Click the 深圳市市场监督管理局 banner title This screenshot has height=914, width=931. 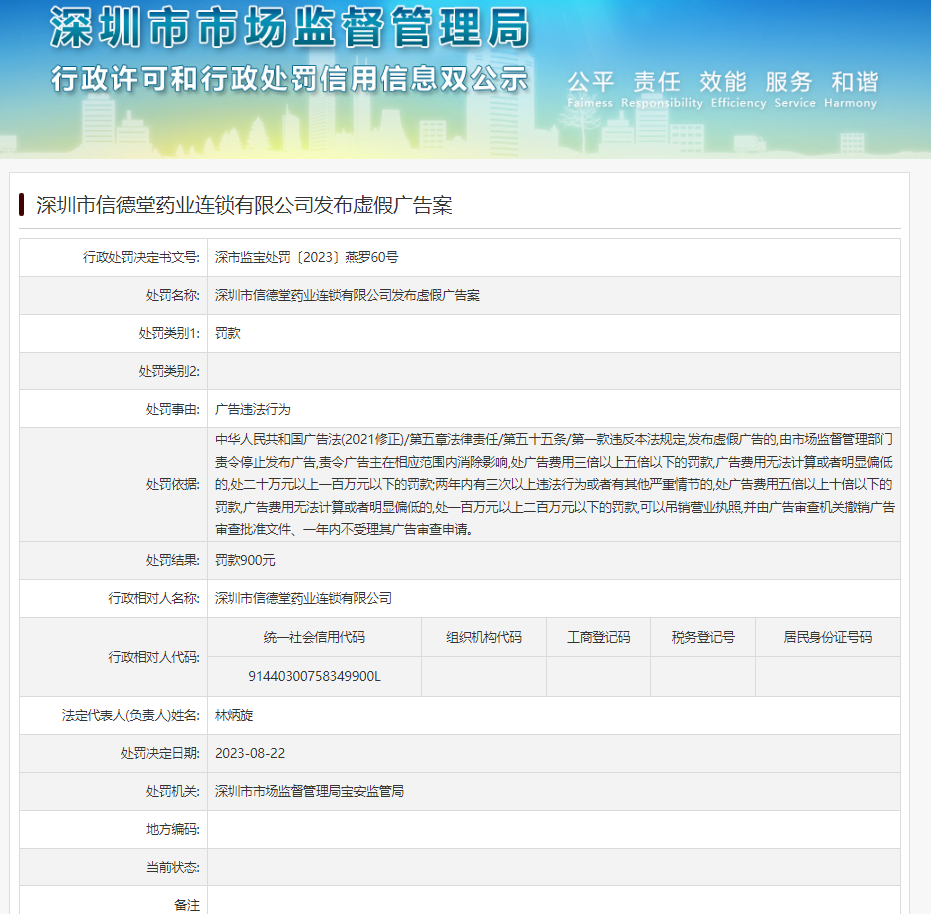click(289, 27)
